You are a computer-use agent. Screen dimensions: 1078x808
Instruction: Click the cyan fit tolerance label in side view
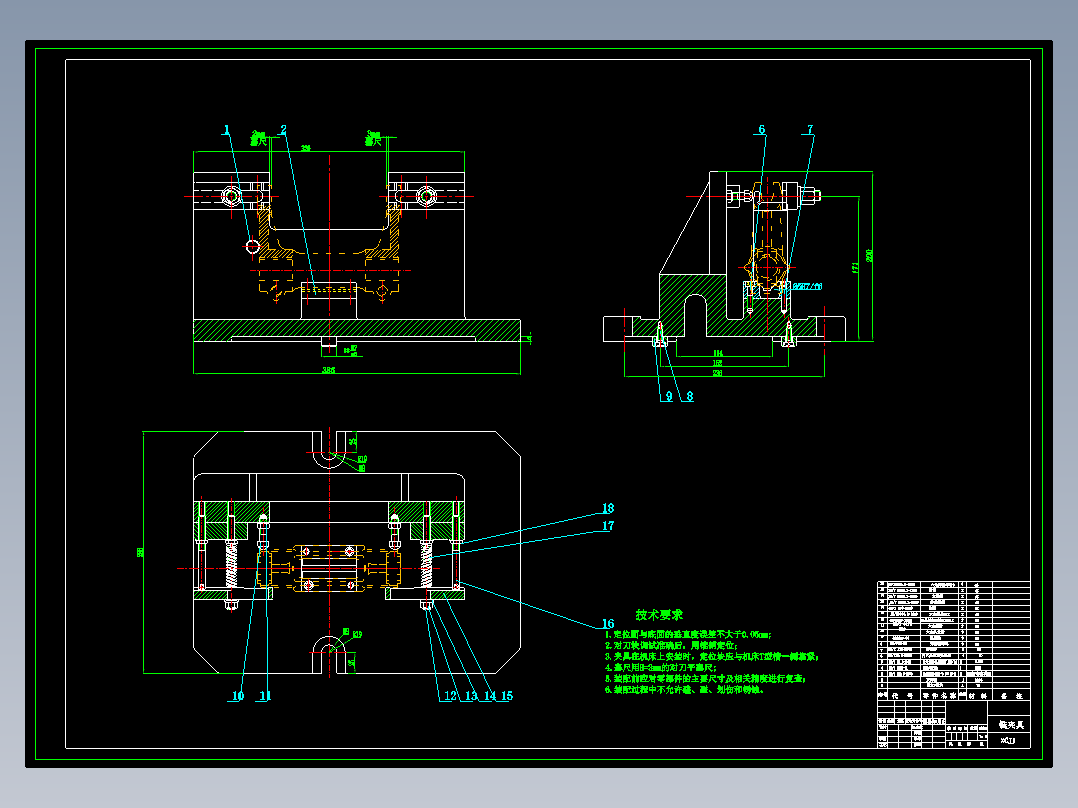pyautogui.click(x=807, y=286)
